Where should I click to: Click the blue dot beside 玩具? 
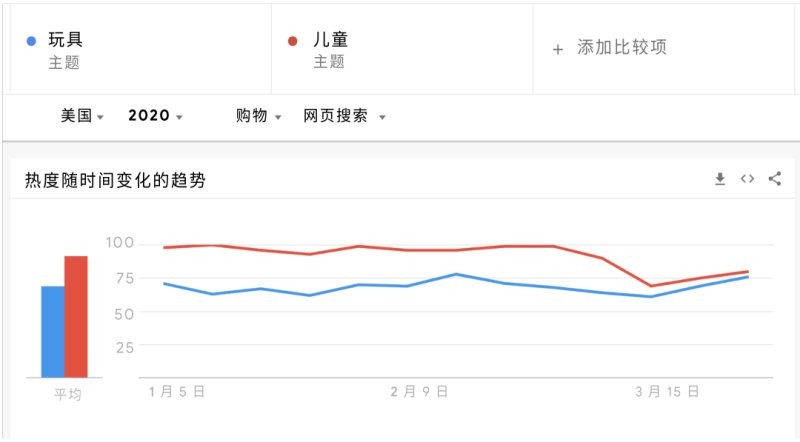pyautogui.click(x=31, y=41)
